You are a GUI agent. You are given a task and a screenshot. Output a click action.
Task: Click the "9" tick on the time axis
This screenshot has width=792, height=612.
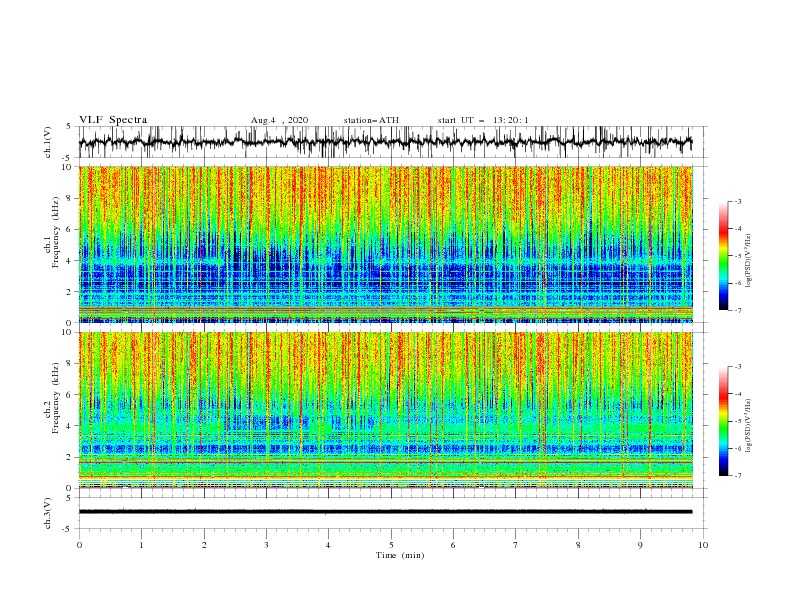[640, 545]
